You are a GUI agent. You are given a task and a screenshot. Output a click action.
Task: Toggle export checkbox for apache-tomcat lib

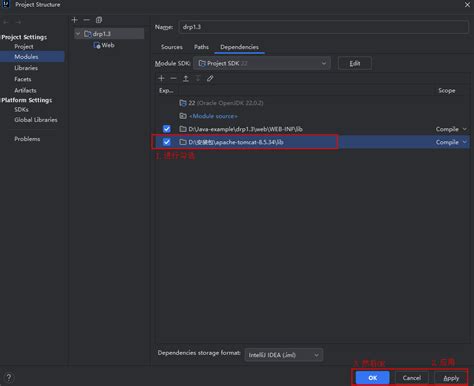pyautogui.click(x=167, y=142)
